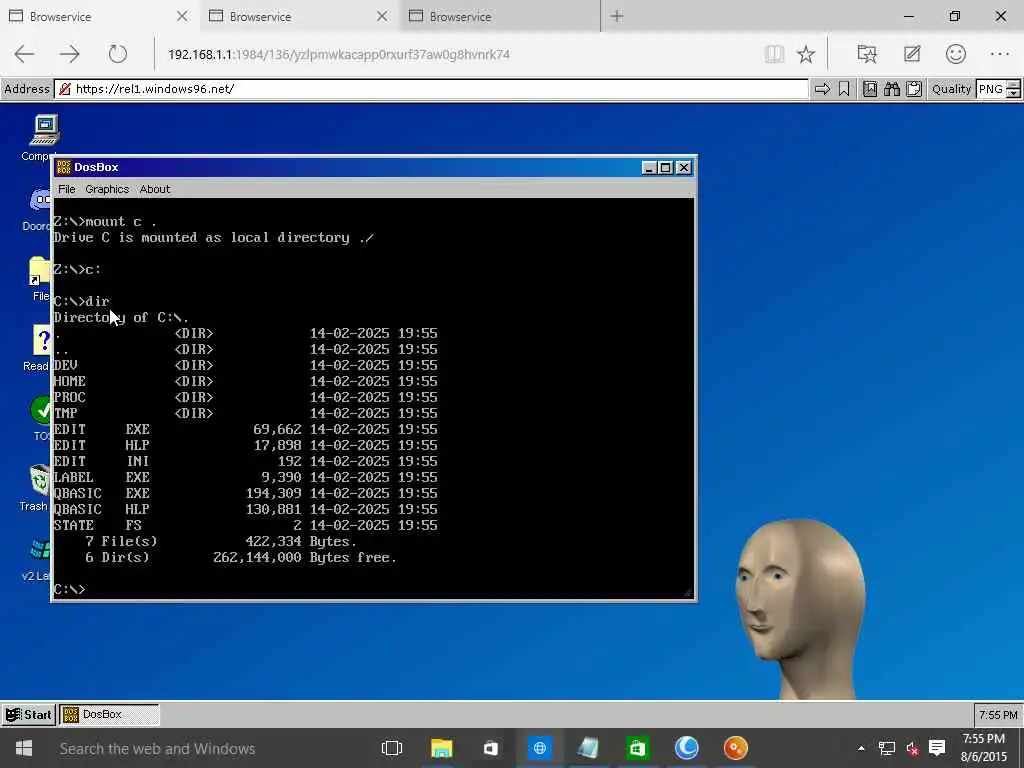1024x768 pixels.
Task: Click the Windows 10 clock showing 8/6/2015
Action: pyautogui.click(x=984, y=748)
